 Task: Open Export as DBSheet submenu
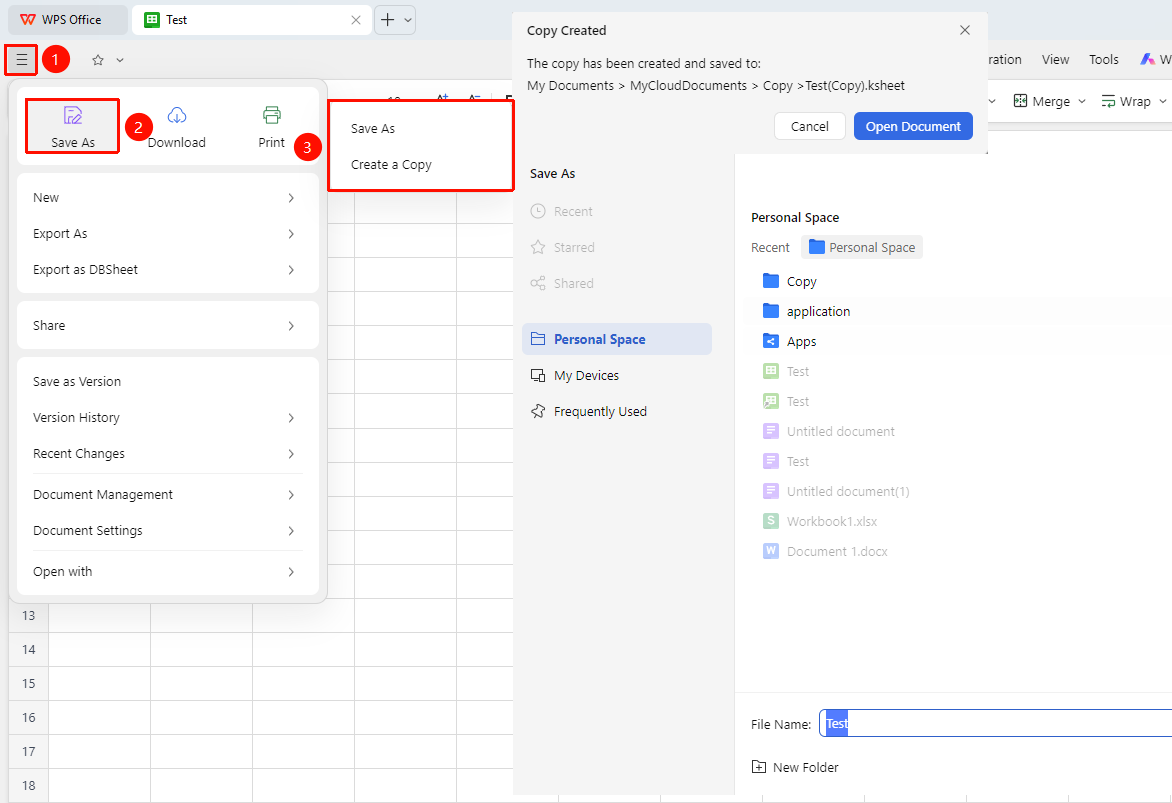tap(167, 269)
